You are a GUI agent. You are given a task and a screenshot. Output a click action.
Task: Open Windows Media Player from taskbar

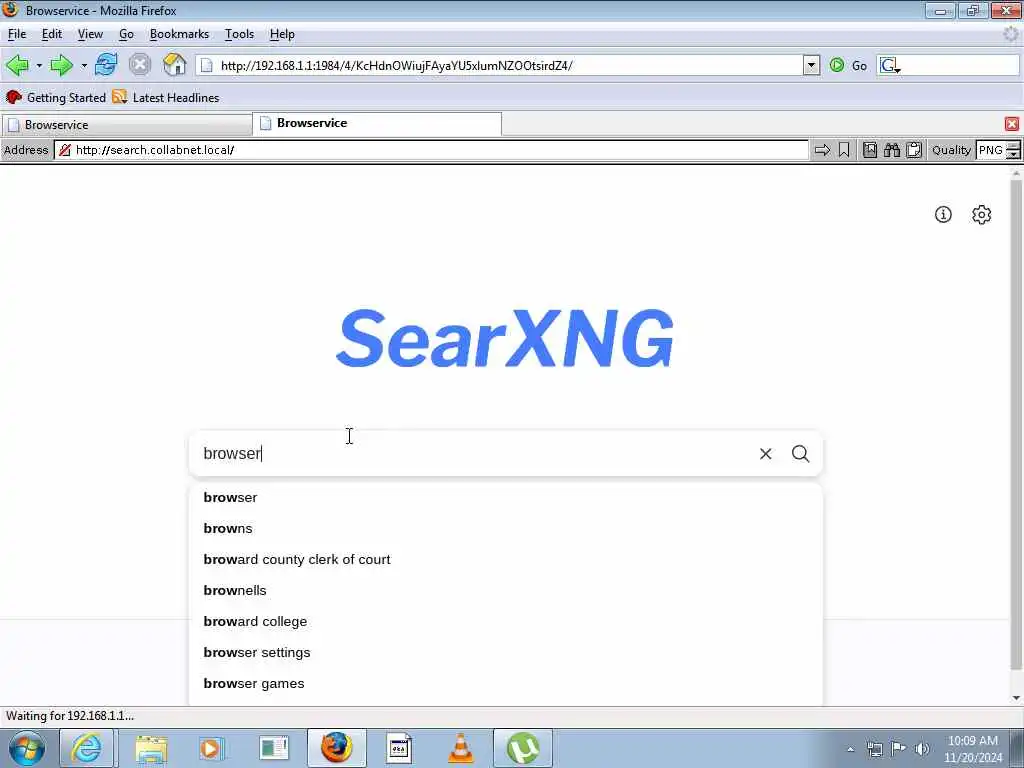click(x=211, y=748)
